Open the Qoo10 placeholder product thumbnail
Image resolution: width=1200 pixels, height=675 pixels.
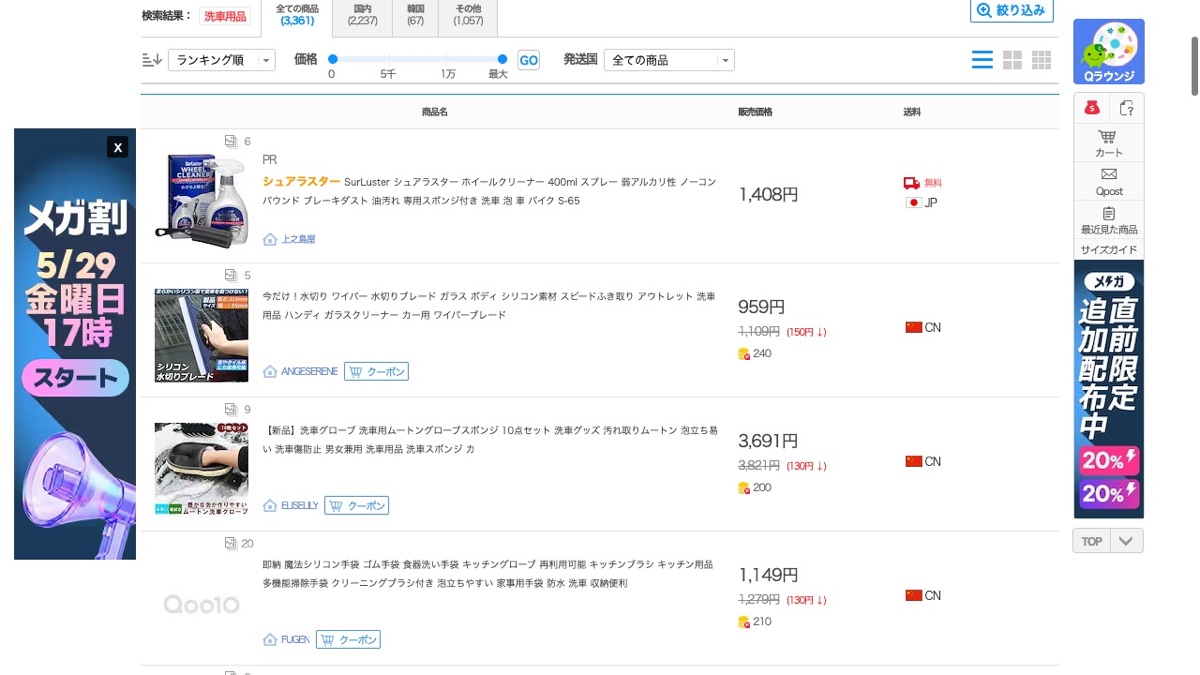pyautogui.click(x=201, y=604)
